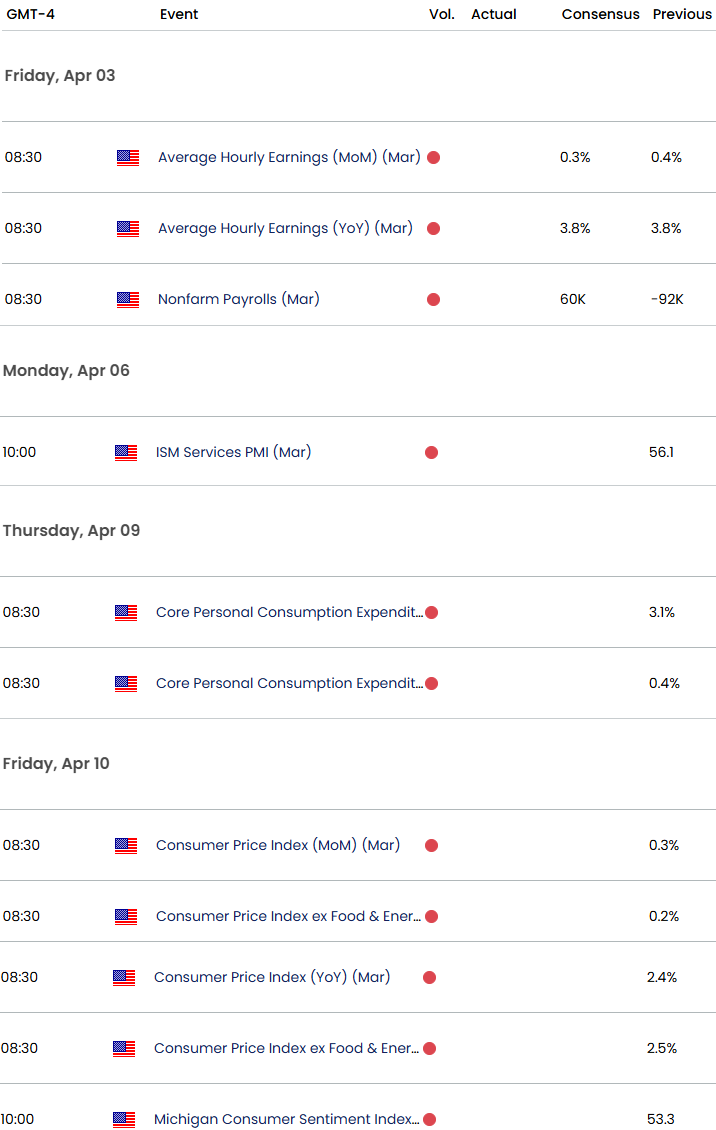Screen dimensions: 716x1130
Task: Click the Previous column header
Action: point(682,14)
